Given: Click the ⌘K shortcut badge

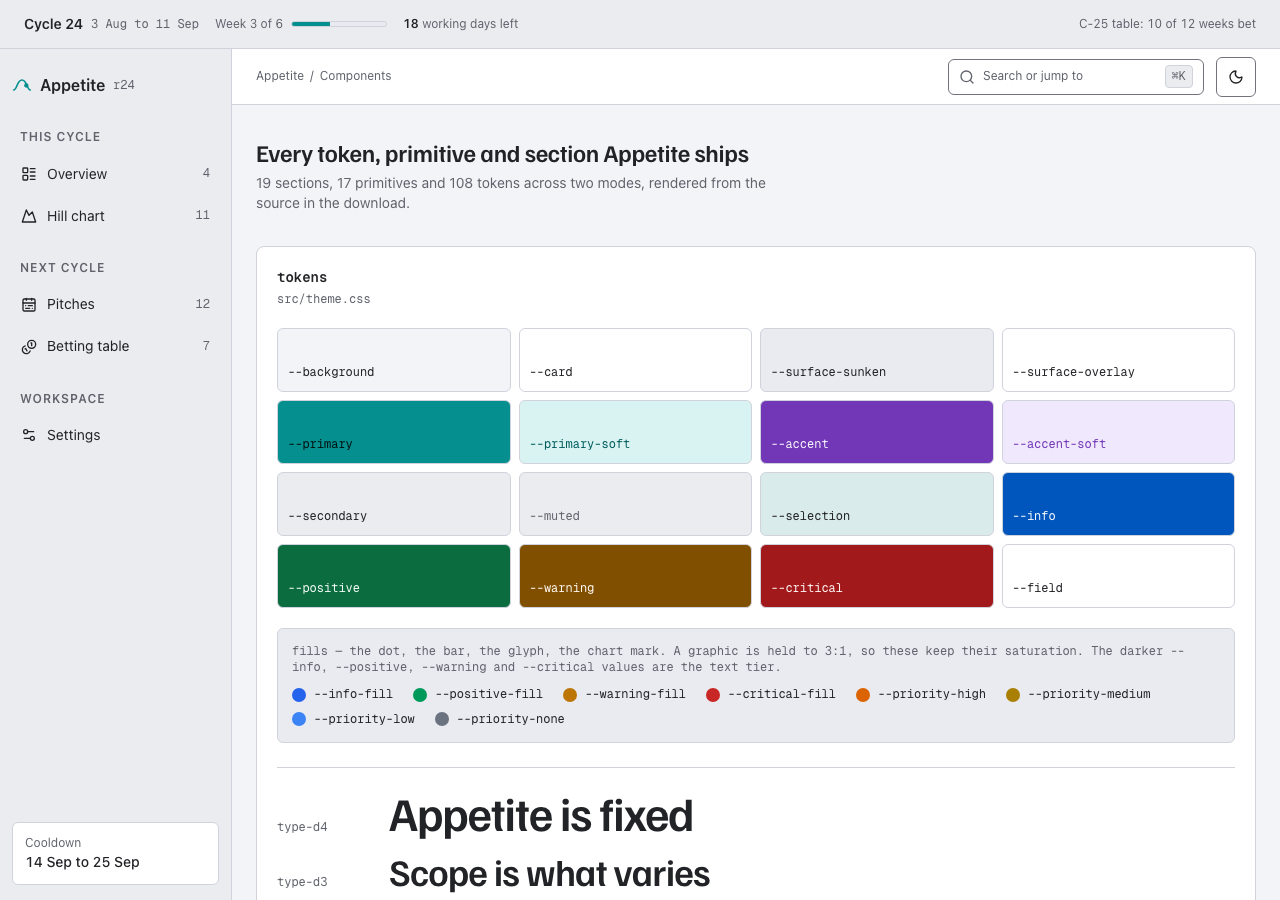Looking at the screenshot, I should 1179,76.
